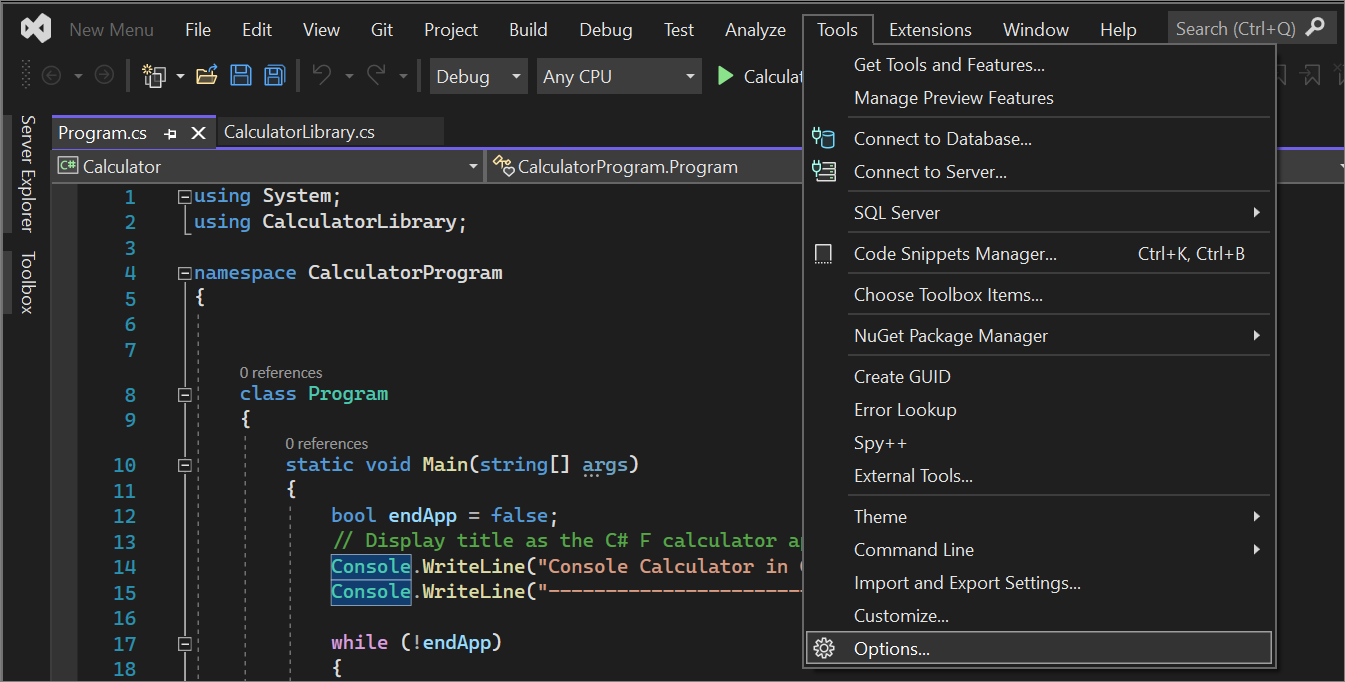Image resolution: width=1345 pixels, height=682 pixels.
Task: Close the Program.cs tab
Action: (x=198, y=133)
